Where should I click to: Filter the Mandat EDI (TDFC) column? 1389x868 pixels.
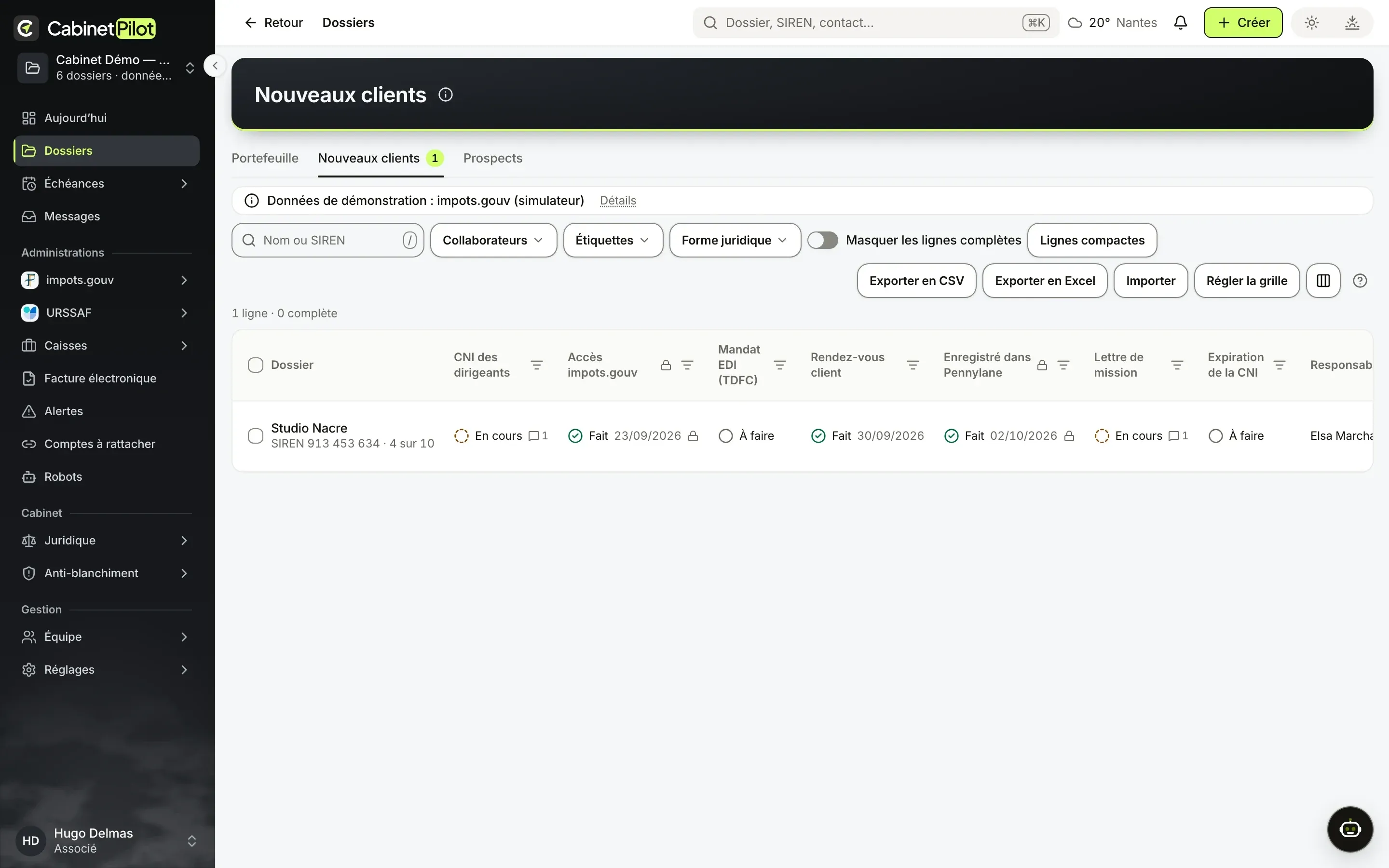(x=779, y=365)
